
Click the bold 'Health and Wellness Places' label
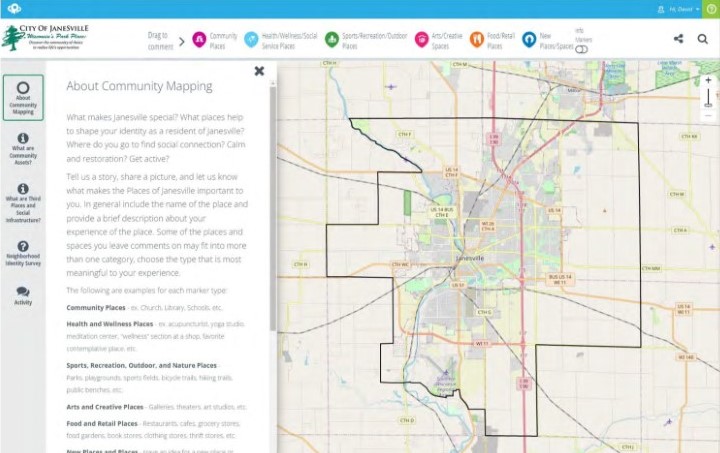coord(109,324)
